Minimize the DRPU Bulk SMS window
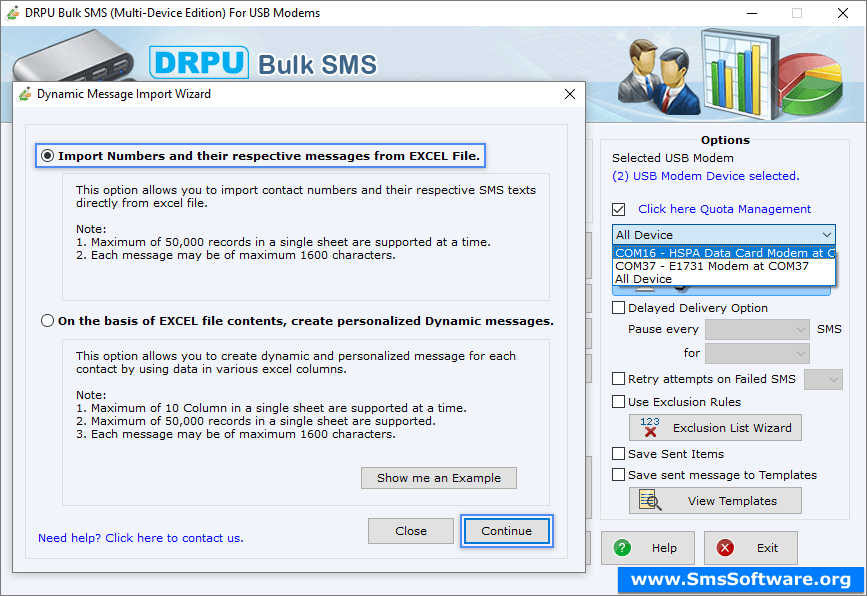The height and width of the screenshot is (596, 867). coord(752,13)
